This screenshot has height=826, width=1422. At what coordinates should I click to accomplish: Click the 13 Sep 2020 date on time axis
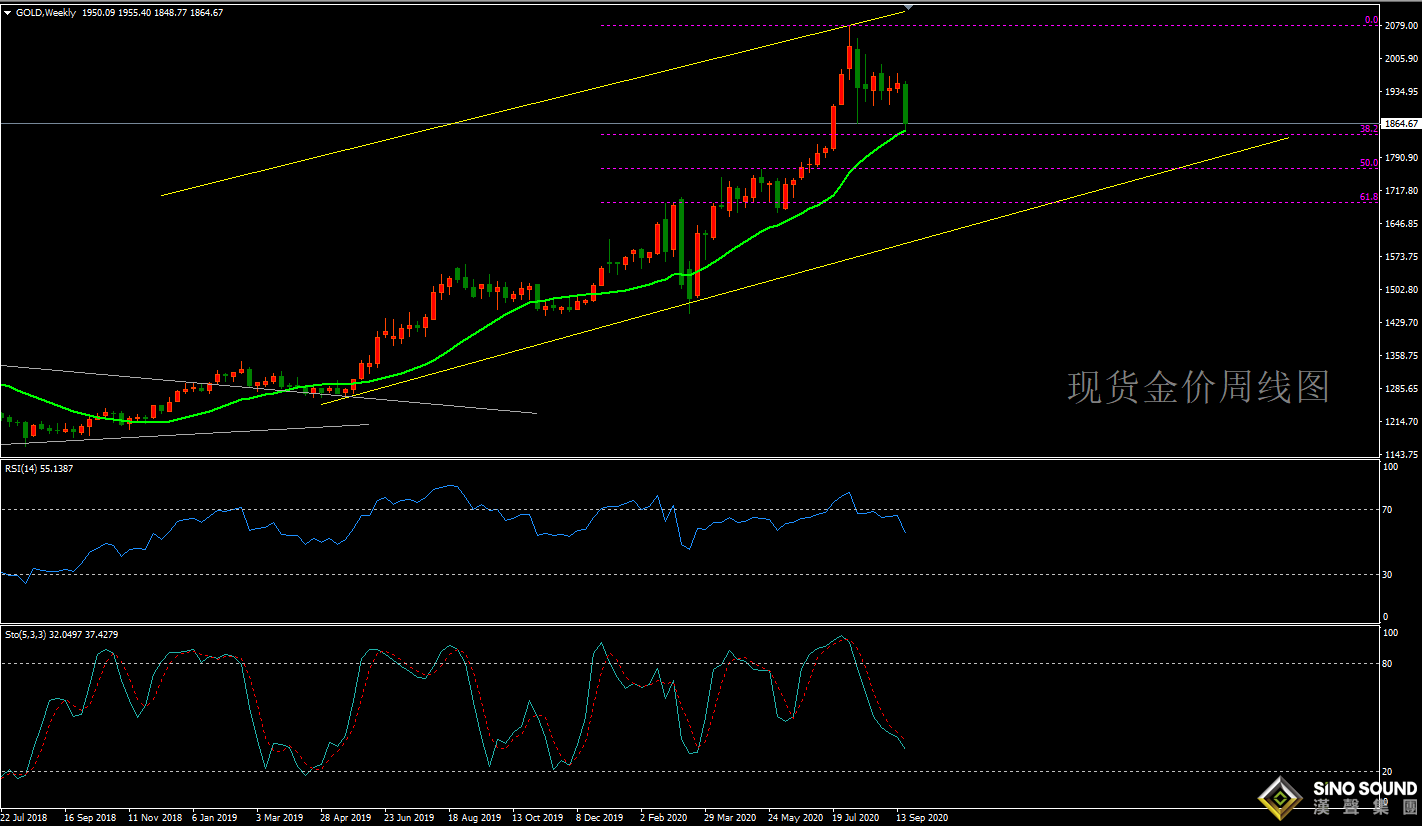921,817
